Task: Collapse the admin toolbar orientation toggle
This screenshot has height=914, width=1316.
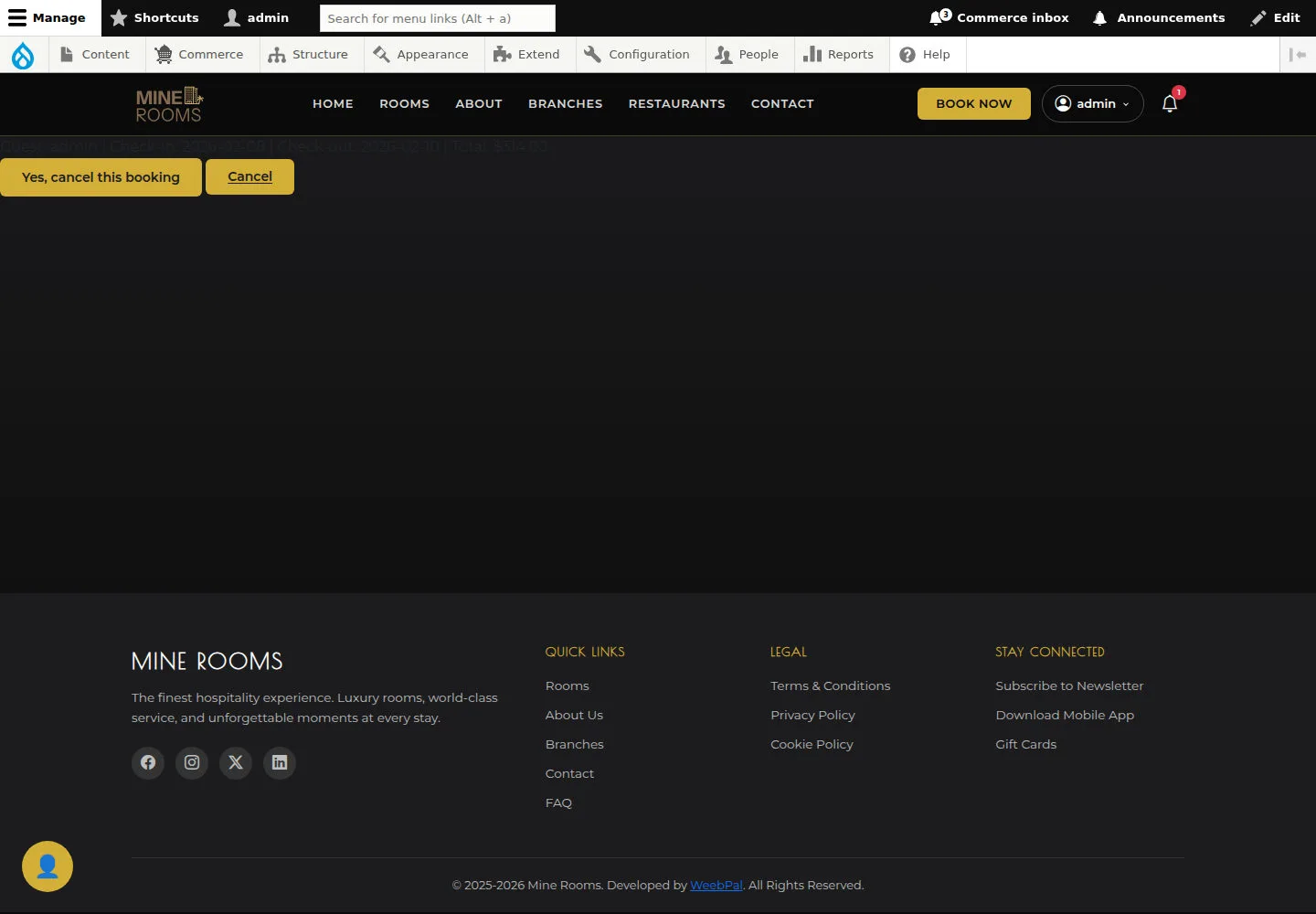Action: click(1298, 55)
